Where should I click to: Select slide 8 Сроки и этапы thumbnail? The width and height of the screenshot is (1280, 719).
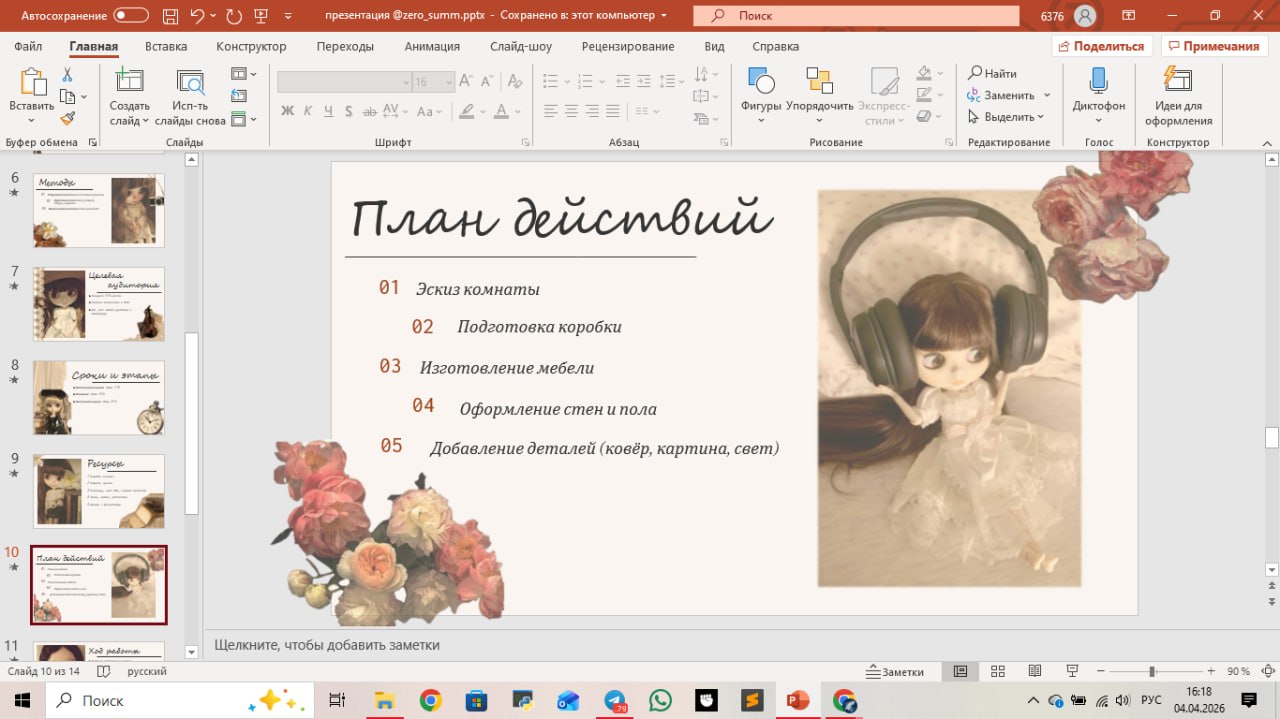98,397
